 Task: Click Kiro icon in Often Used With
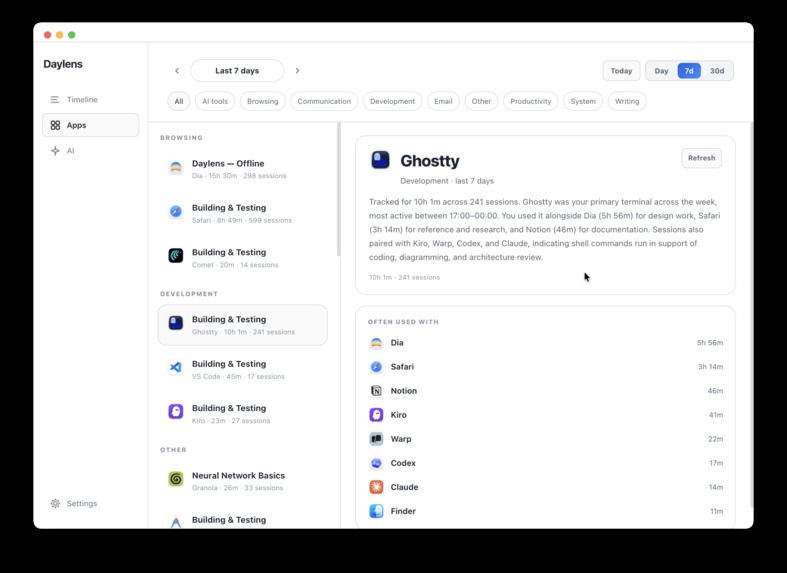(x=376, y=415)
